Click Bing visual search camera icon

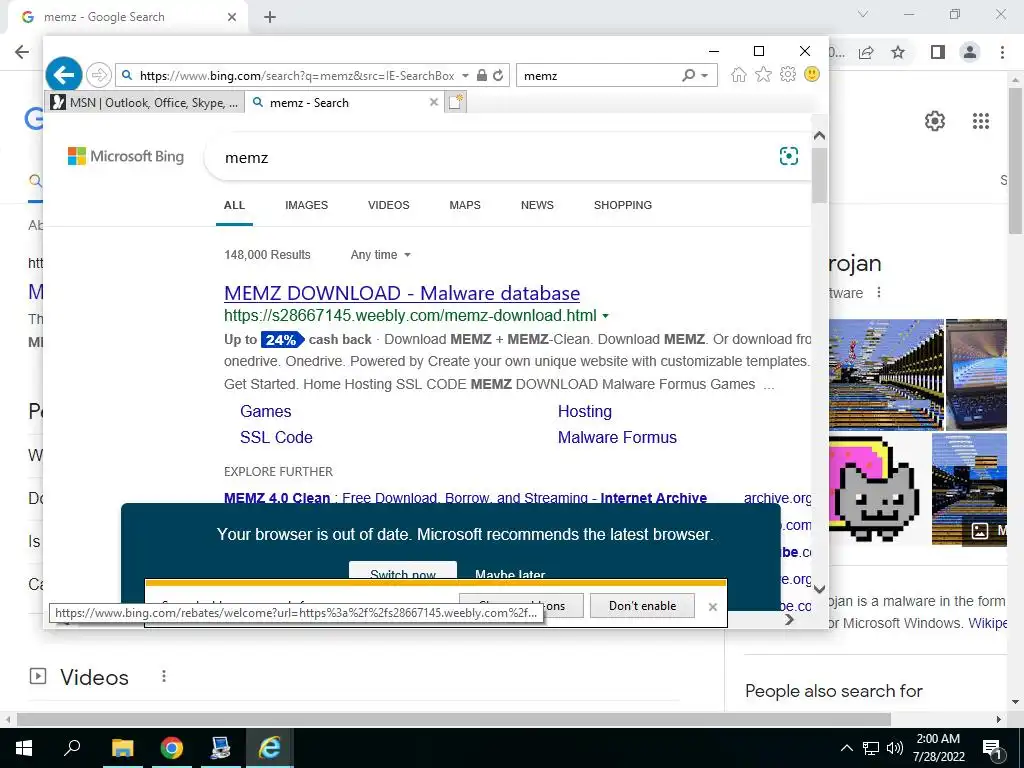(789, 156)
